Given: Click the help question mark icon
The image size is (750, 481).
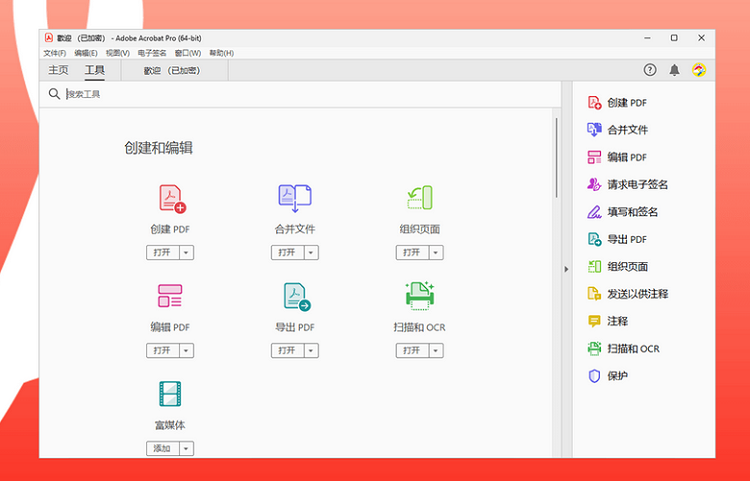Looking at the screenshot, I should tap(650, 70).
